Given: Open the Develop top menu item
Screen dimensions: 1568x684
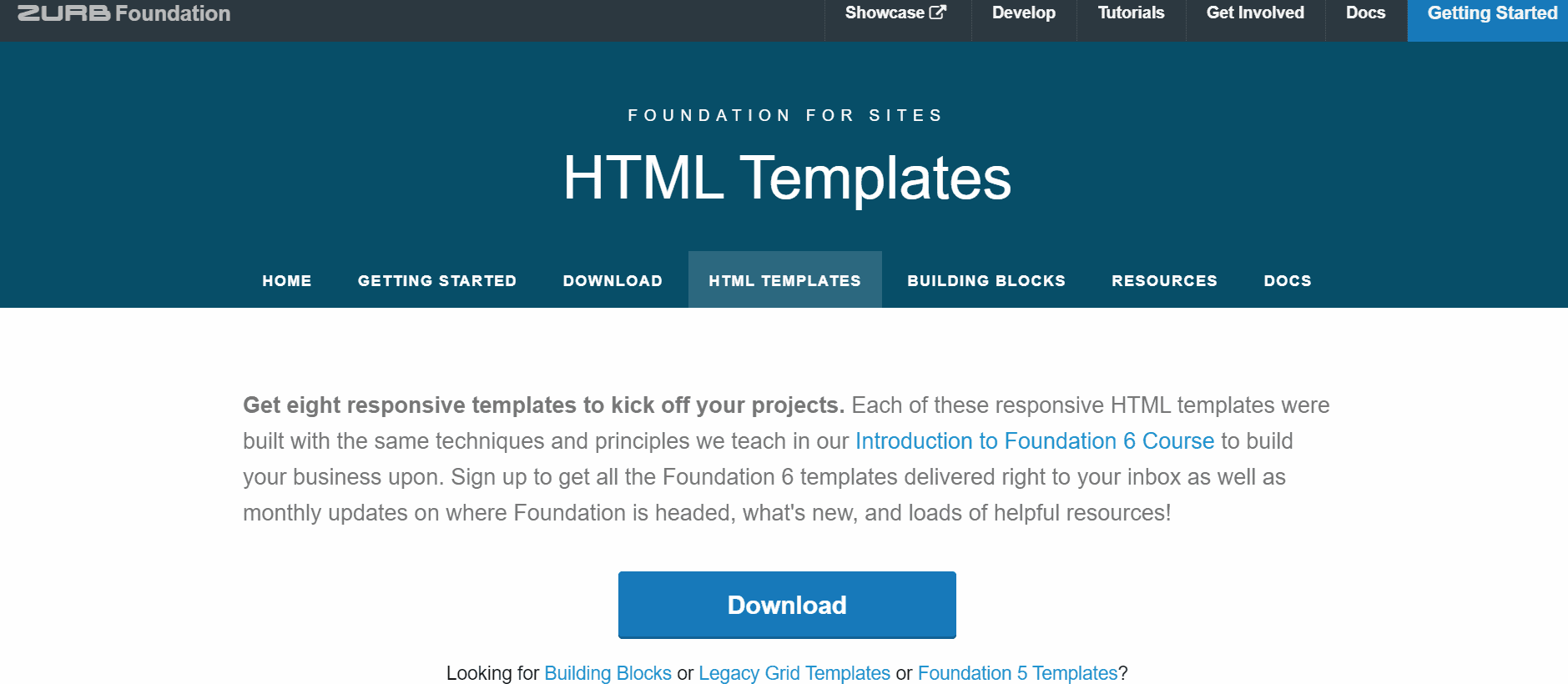Looking at the screenshot, I should pyautogui.click(x=1023, y=13).
